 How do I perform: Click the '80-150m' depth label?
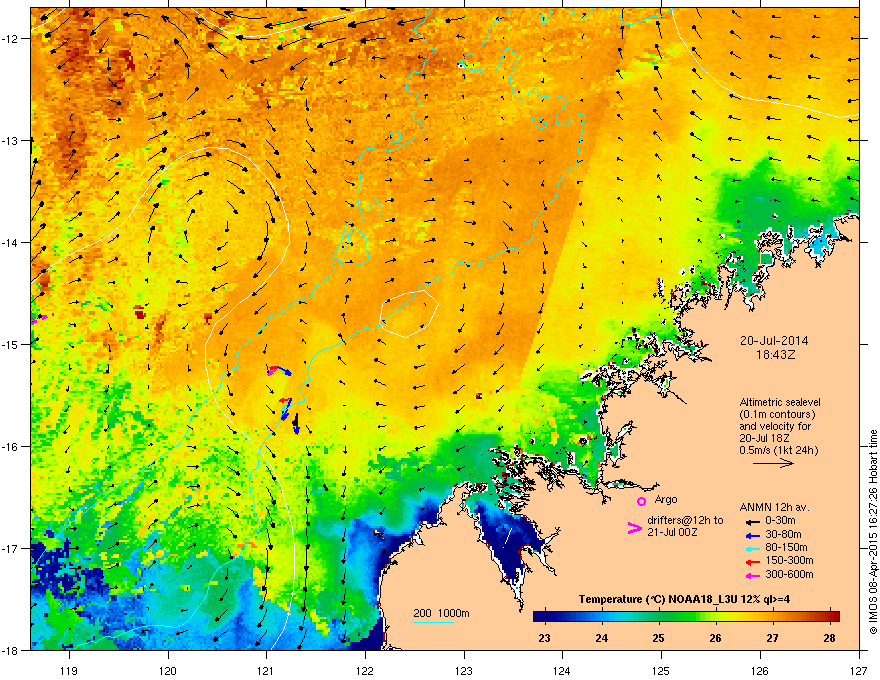coord(786,547)
